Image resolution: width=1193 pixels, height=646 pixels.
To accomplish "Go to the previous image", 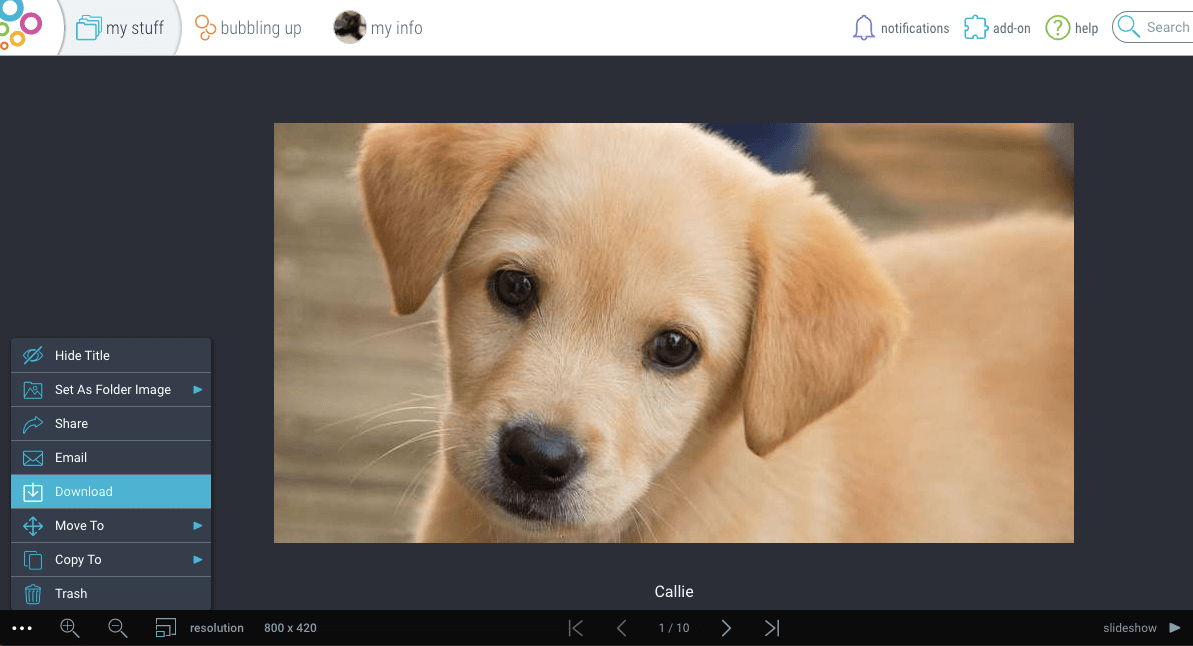I will click(622, 628).
